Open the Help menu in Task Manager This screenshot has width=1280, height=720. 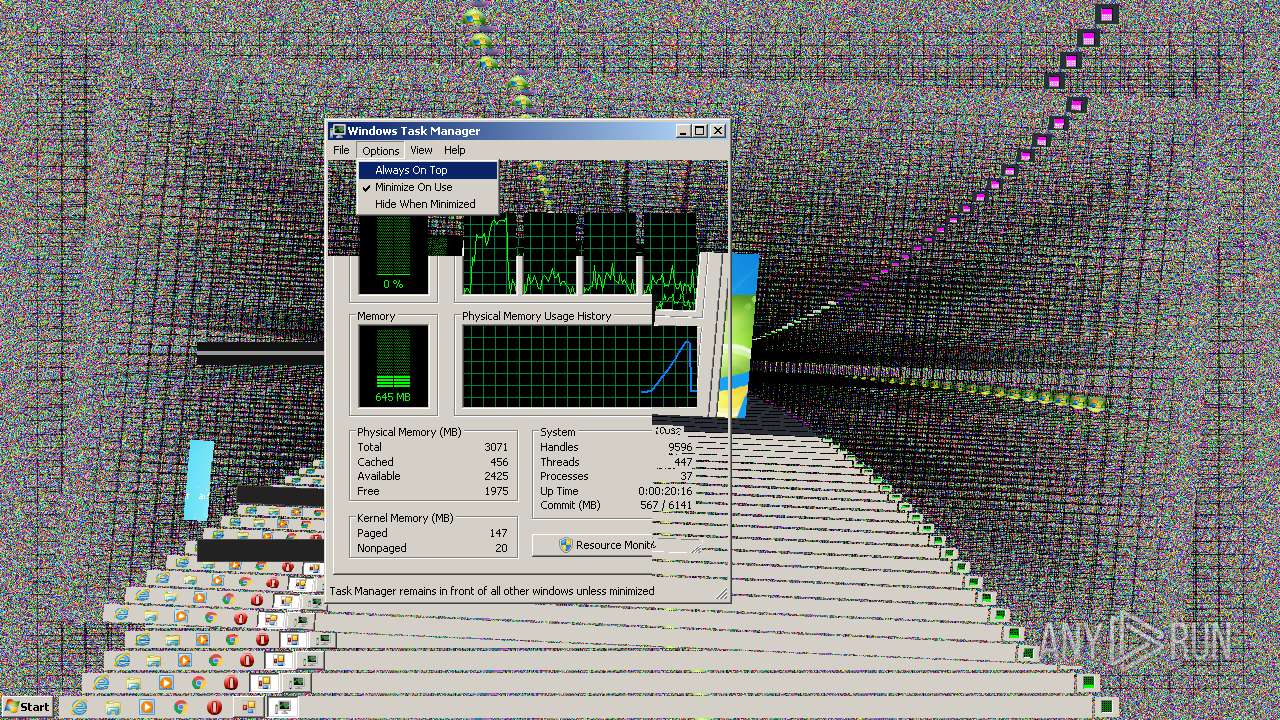(455, 150)
